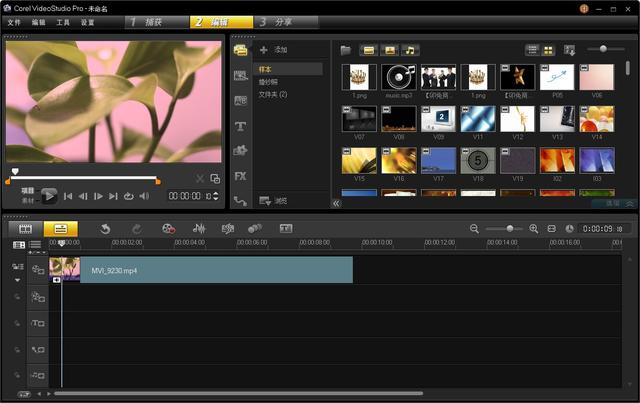Switch to Timeline view
Image resolution: width=640 pixels, height=403 pixels.
click(x=60, y=229)
